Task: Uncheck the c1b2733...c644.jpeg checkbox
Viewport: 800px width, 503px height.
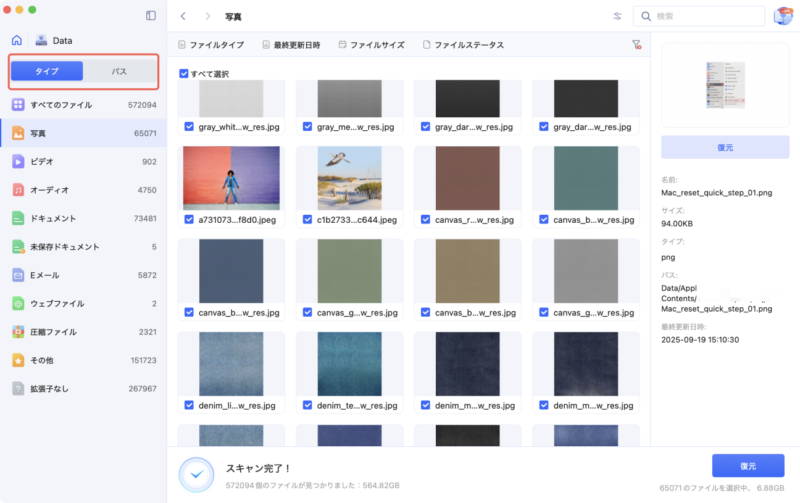Action: tap(307, 220)
